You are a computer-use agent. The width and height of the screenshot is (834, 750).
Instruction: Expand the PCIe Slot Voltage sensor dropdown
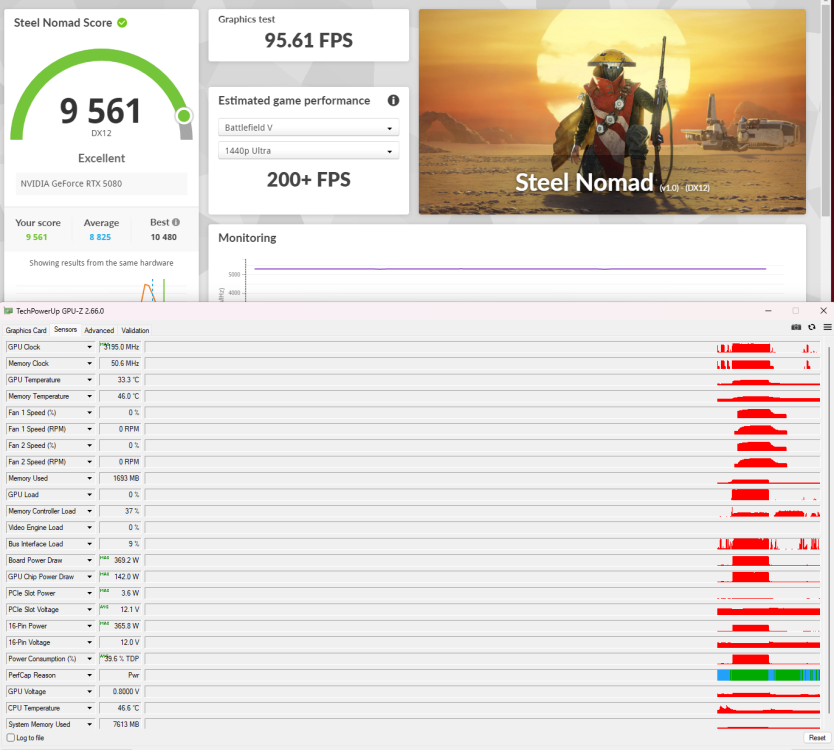(x=89, y=610)
